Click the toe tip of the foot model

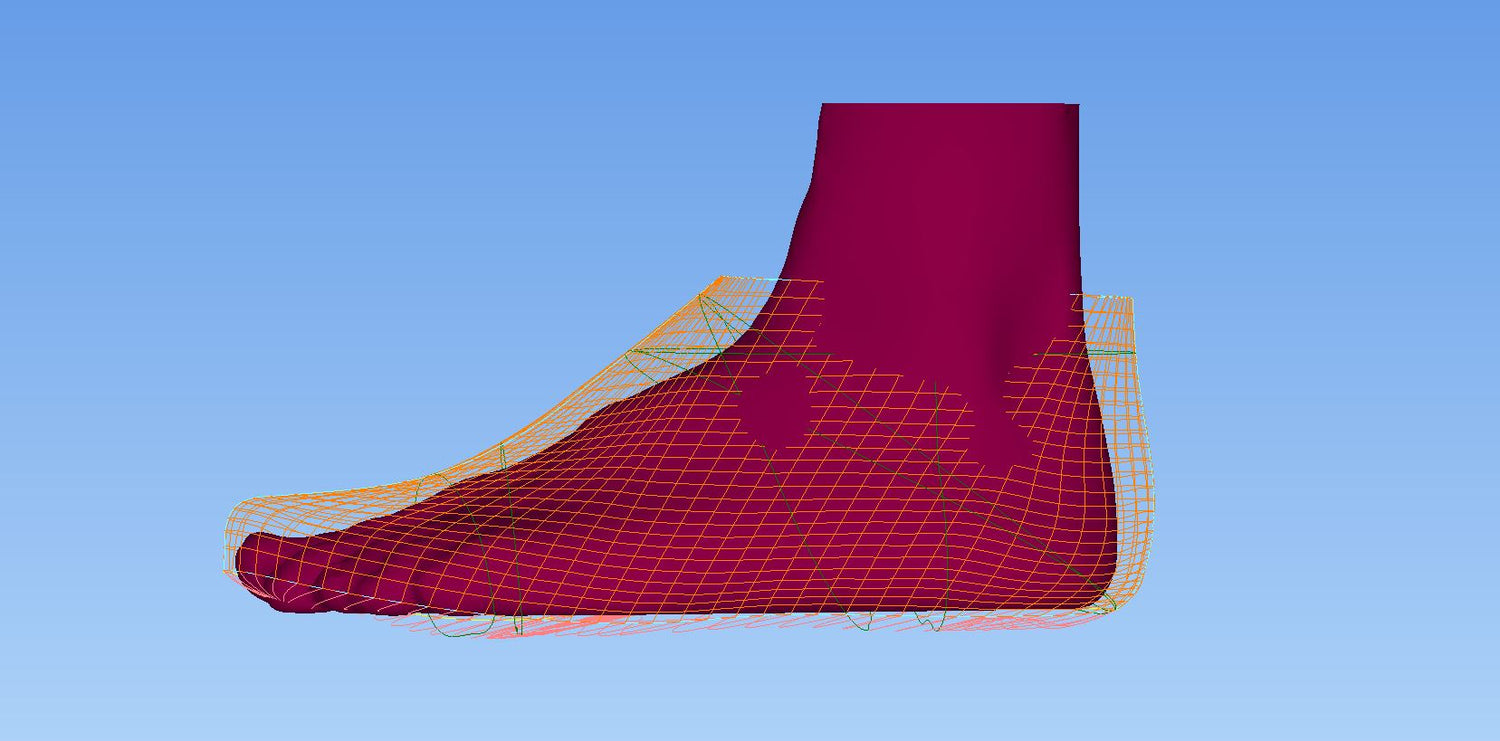pos(247,563)
